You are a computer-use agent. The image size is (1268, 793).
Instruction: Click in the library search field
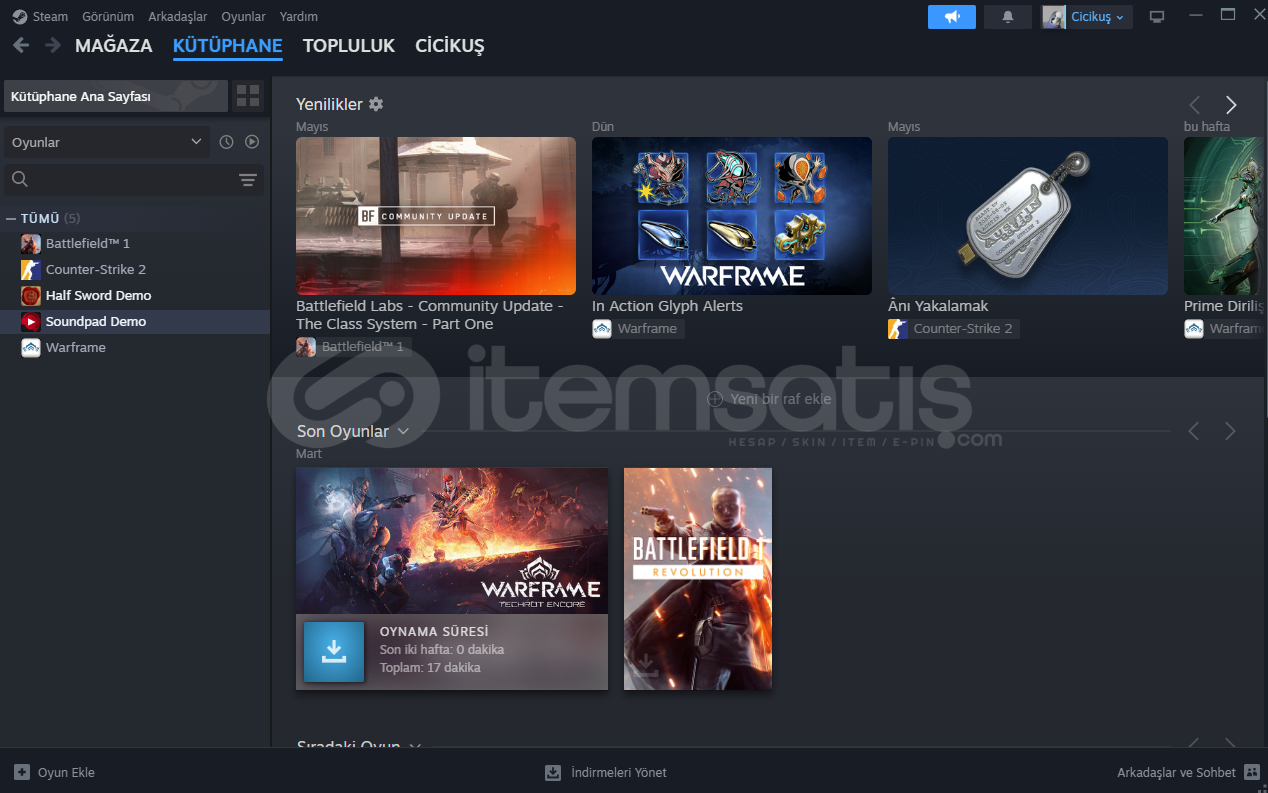click(133, 180)
